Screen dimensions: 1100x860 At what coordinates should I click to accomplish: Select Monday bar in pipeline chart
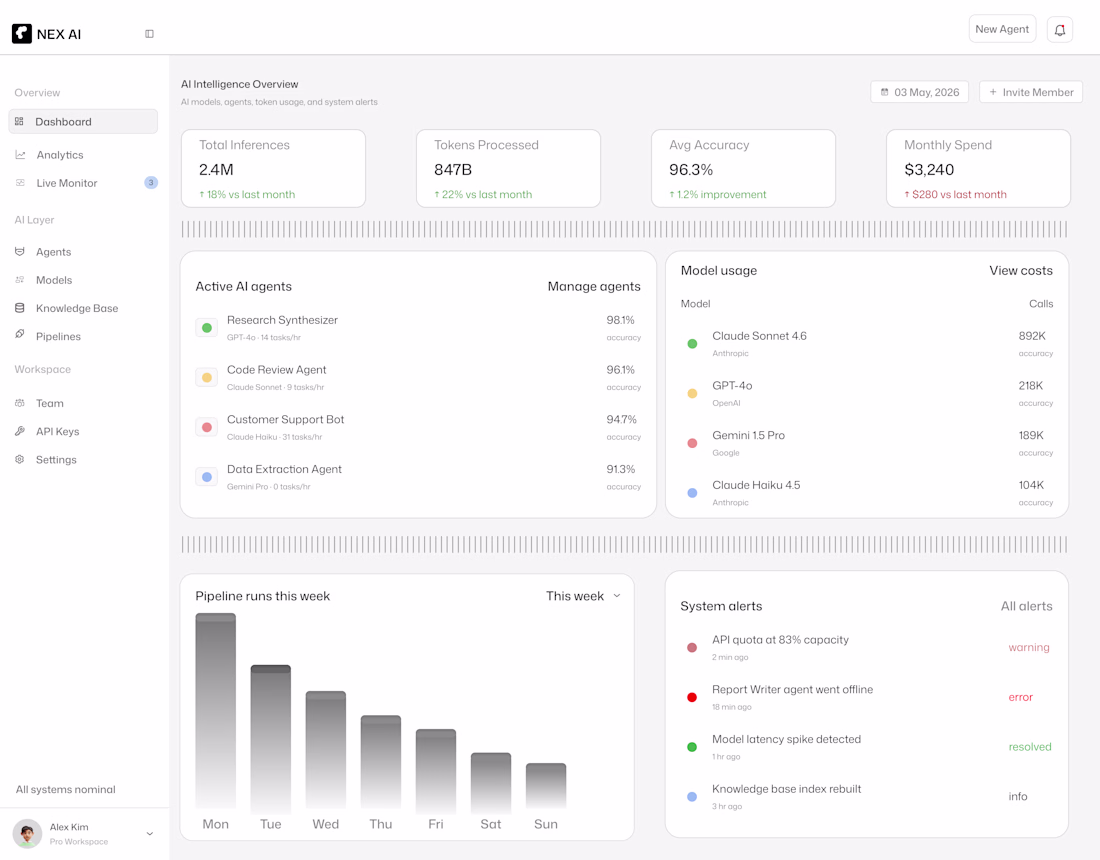[x=215, y=711]
